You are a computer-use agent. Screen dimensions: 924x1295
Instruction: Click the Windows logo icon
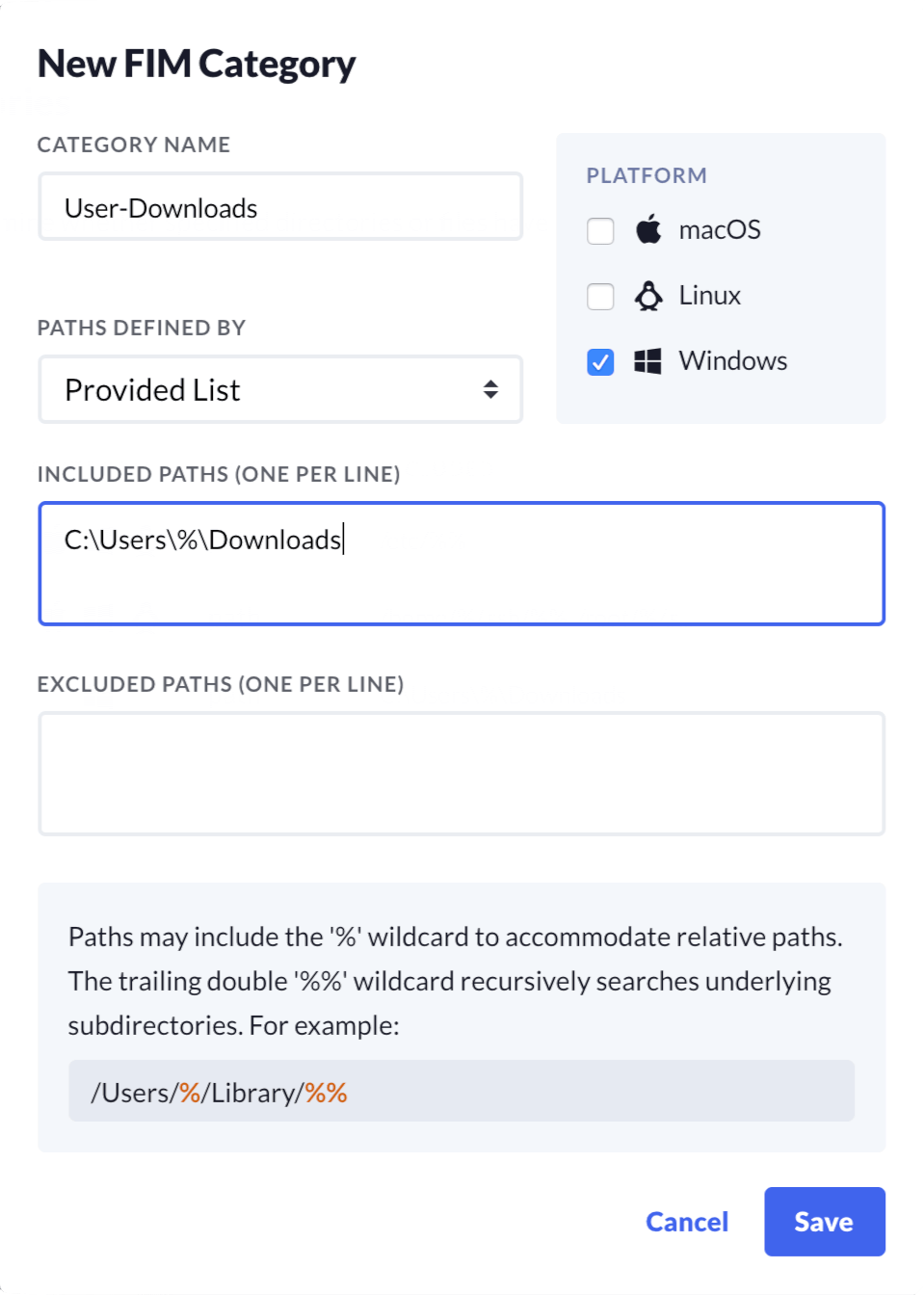point(647,361)
